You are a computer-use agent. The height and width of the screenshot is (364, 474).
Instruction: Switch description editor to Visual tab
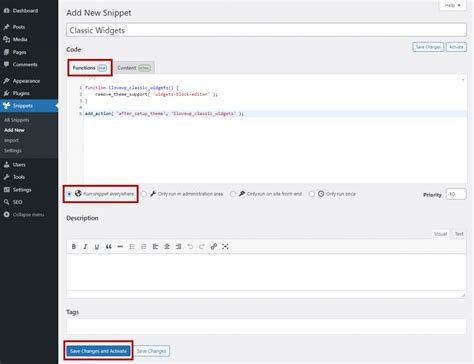pyautogui.click(x=440, y=234)
